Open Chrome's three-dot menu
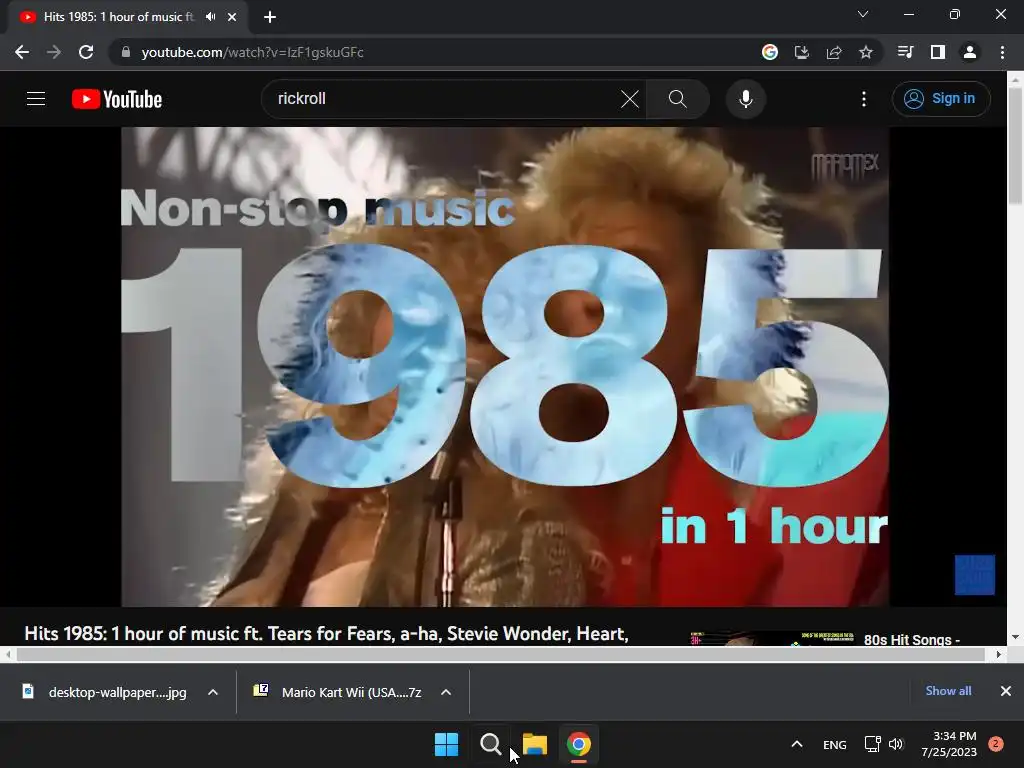This screenshot has height=768, width=1024. click(x=1002, y=52)
